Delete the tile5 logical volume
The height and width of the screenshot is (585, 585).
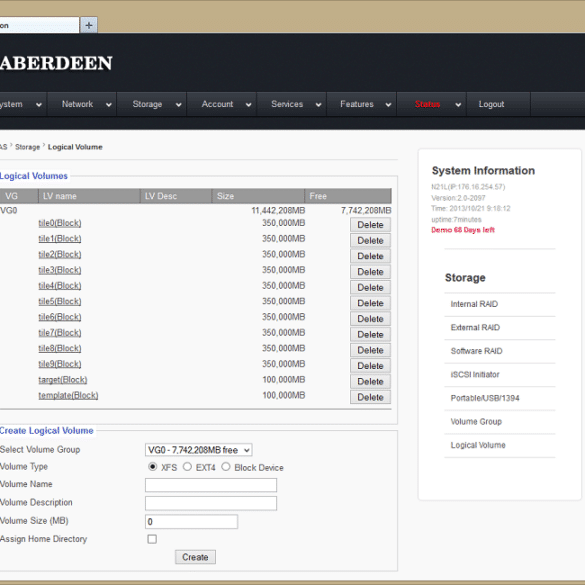pos(370,303)
